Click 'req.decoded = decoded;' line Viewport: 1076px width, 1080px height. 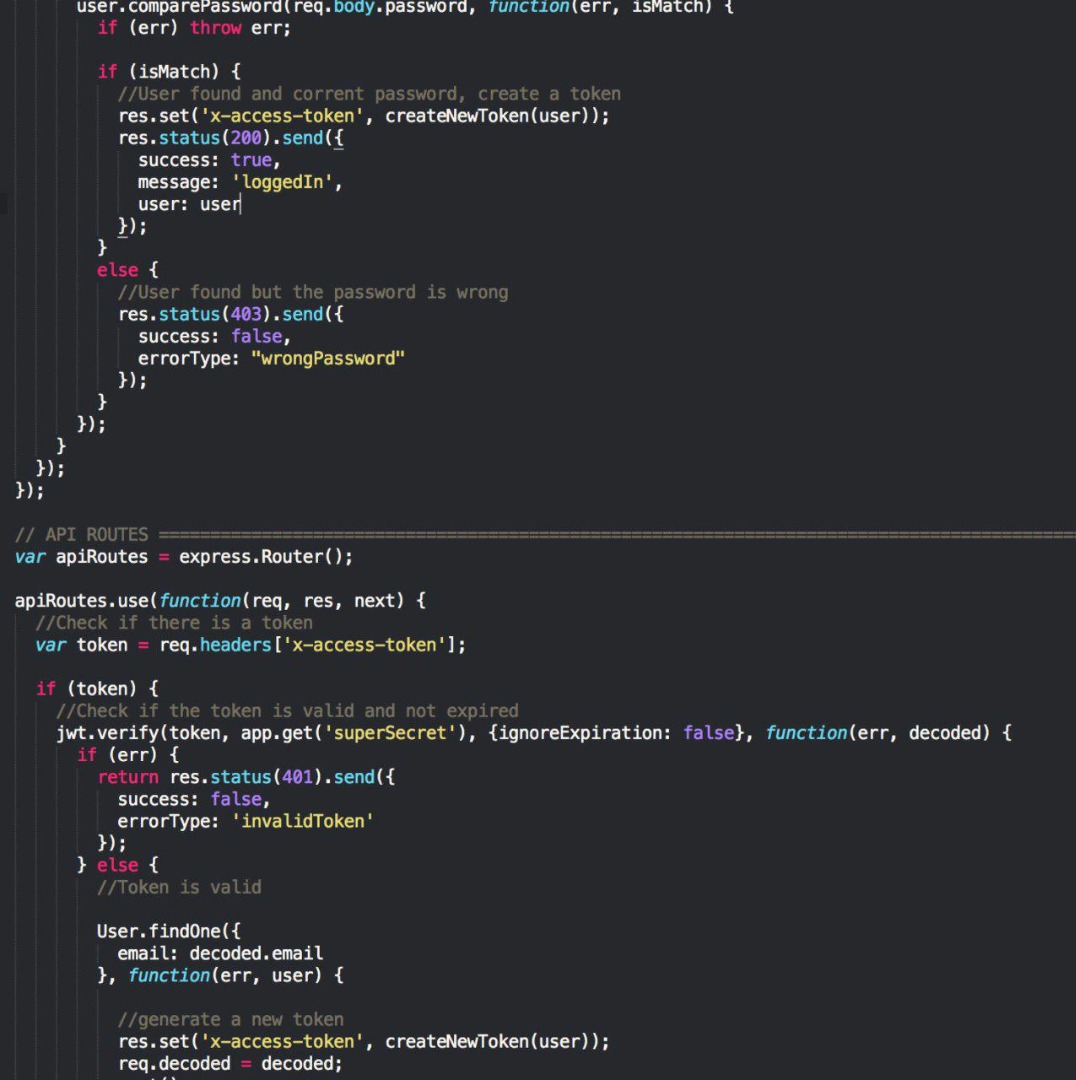tap(231, 1063)
